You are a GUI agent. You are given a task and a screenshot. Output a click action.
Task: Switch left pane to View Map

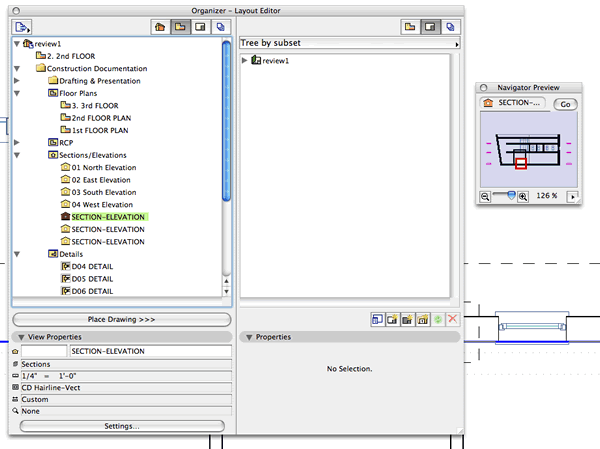tap(181, 27)
